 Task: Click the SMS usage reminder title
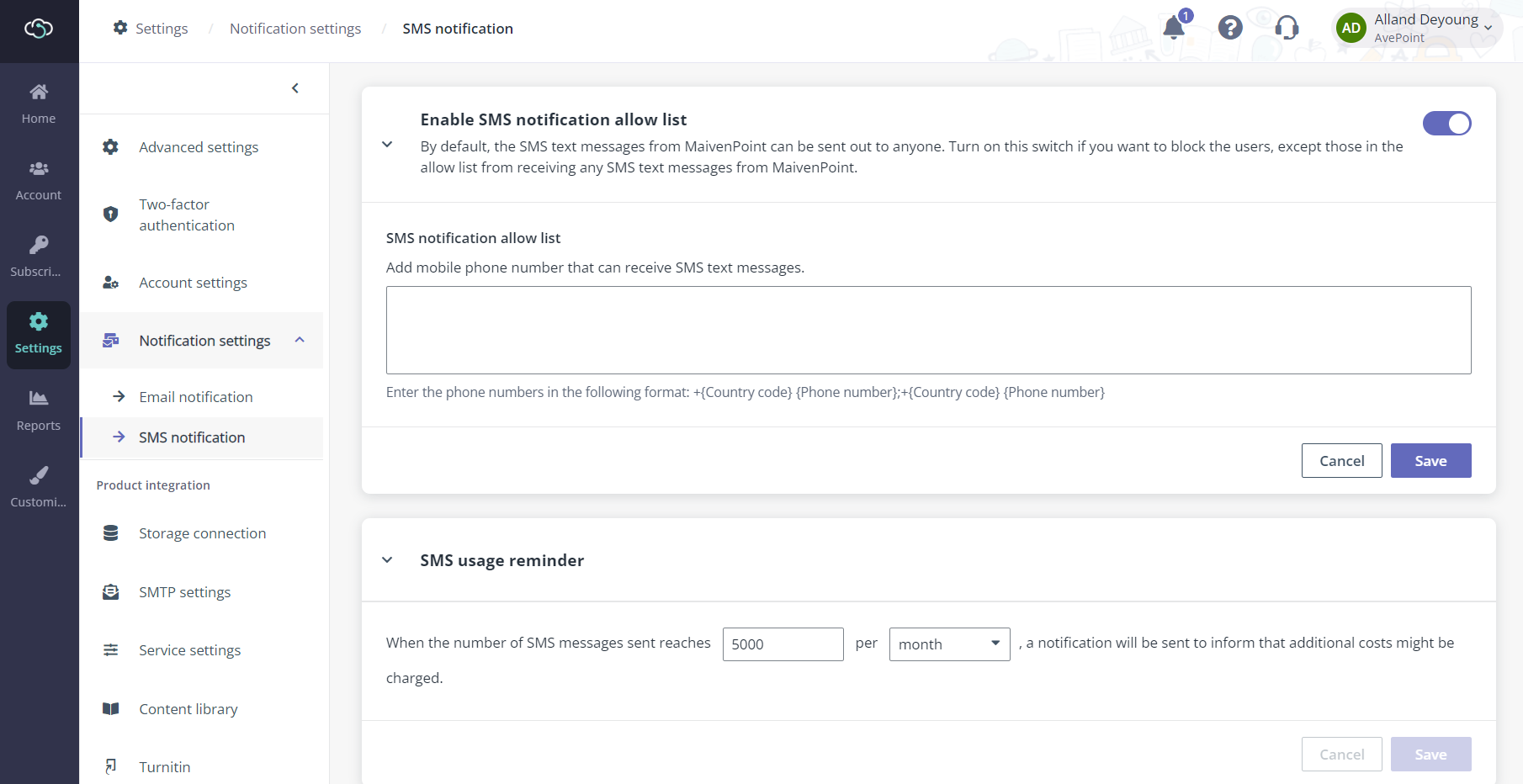(x=502, y=560)
